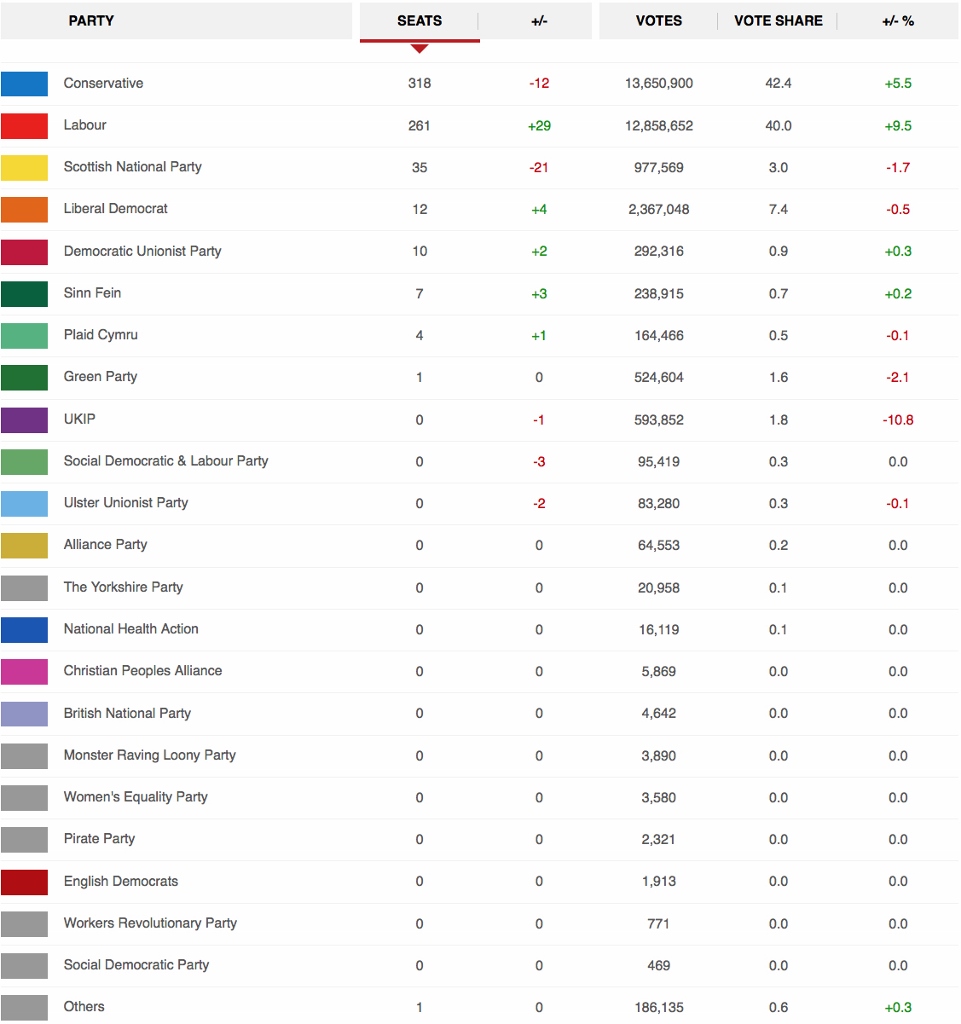Select the Conservative party name
Viewport: 961px width, 1024px height.
click(x=103, y=83)
